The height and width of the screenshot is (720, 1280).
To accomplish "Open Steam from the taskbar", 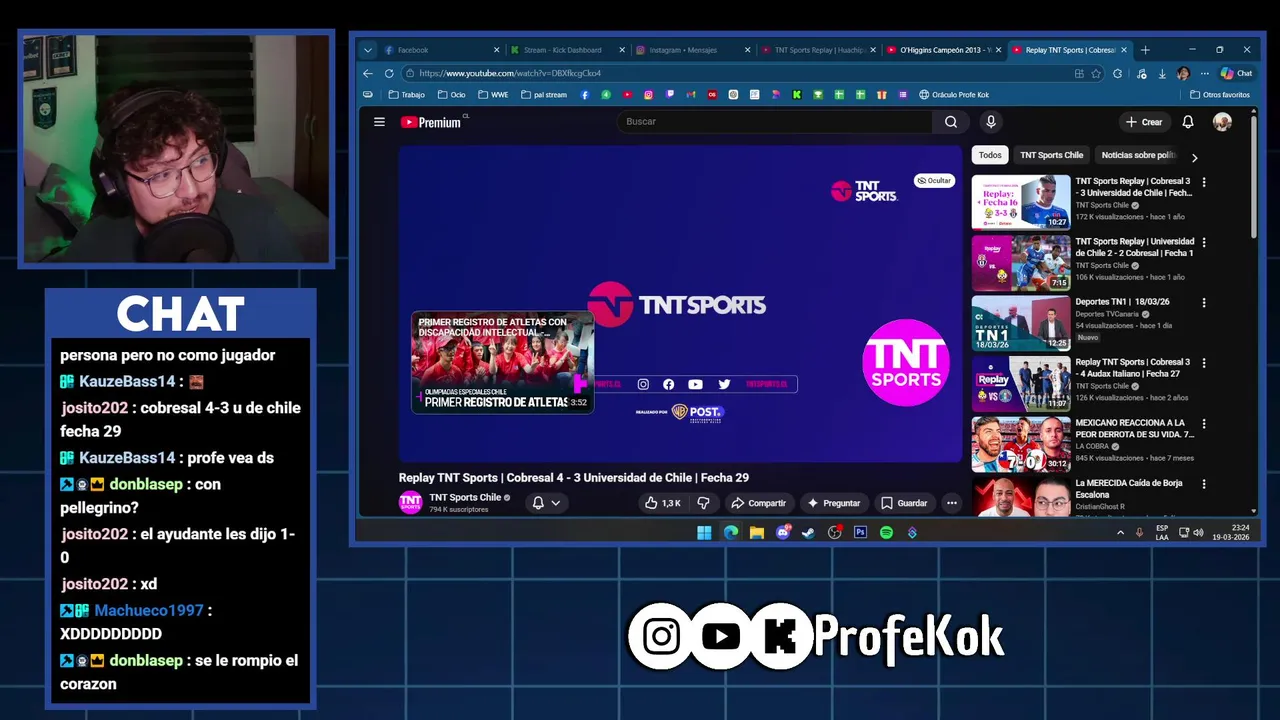I will click(808, 533).
